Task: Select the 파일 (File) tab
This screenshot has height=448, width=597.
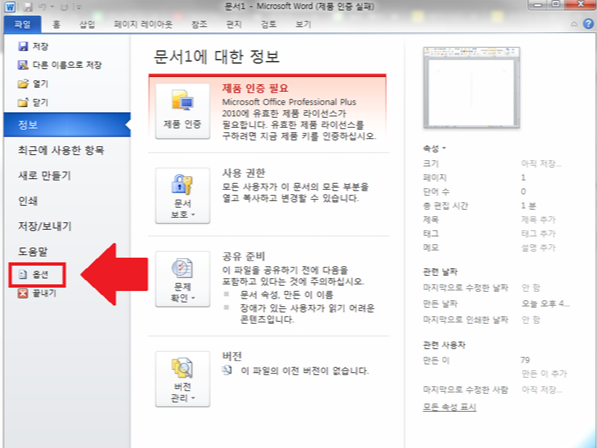Action: pos(22,25)
